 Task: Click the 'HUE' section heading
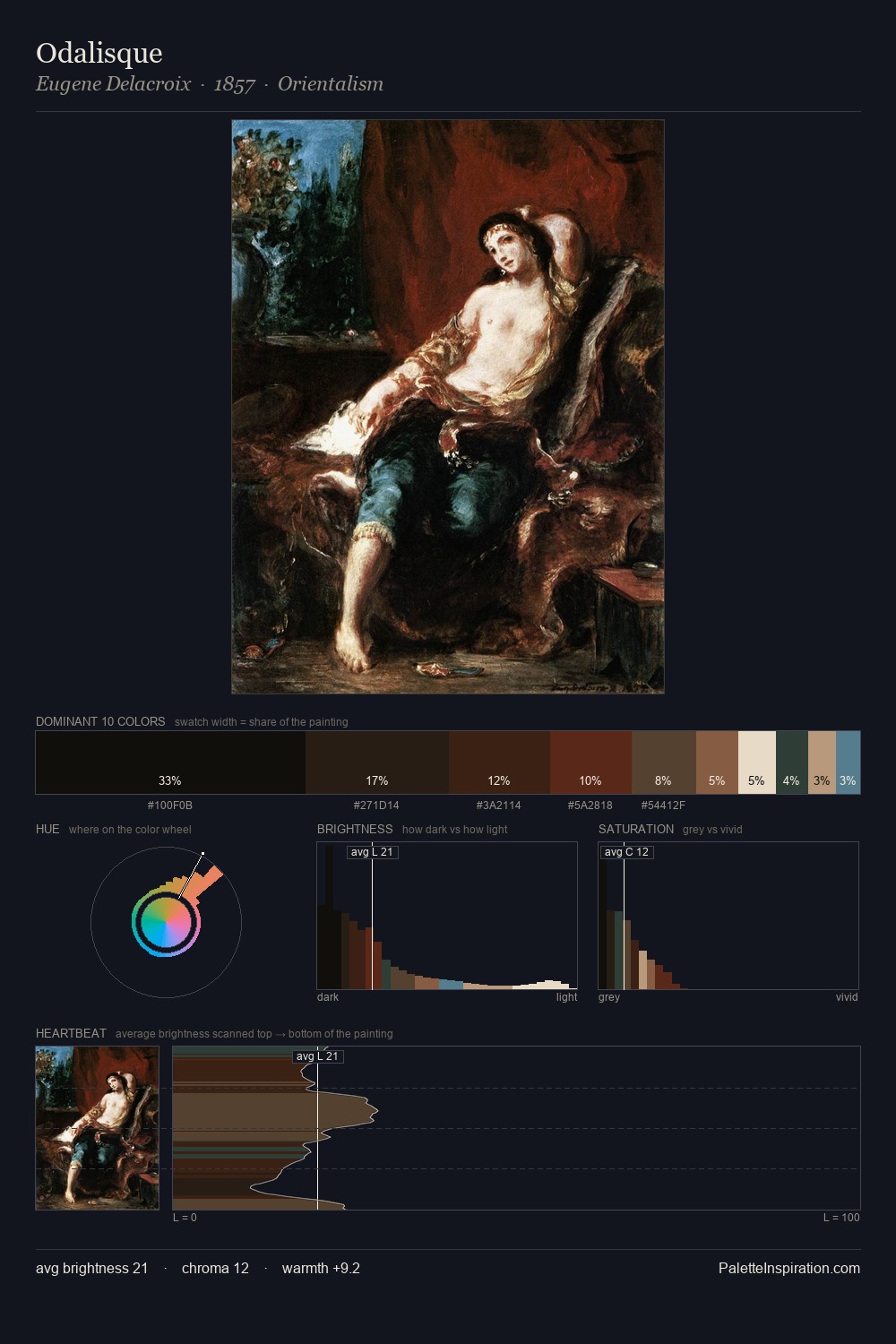coord(47,829)
